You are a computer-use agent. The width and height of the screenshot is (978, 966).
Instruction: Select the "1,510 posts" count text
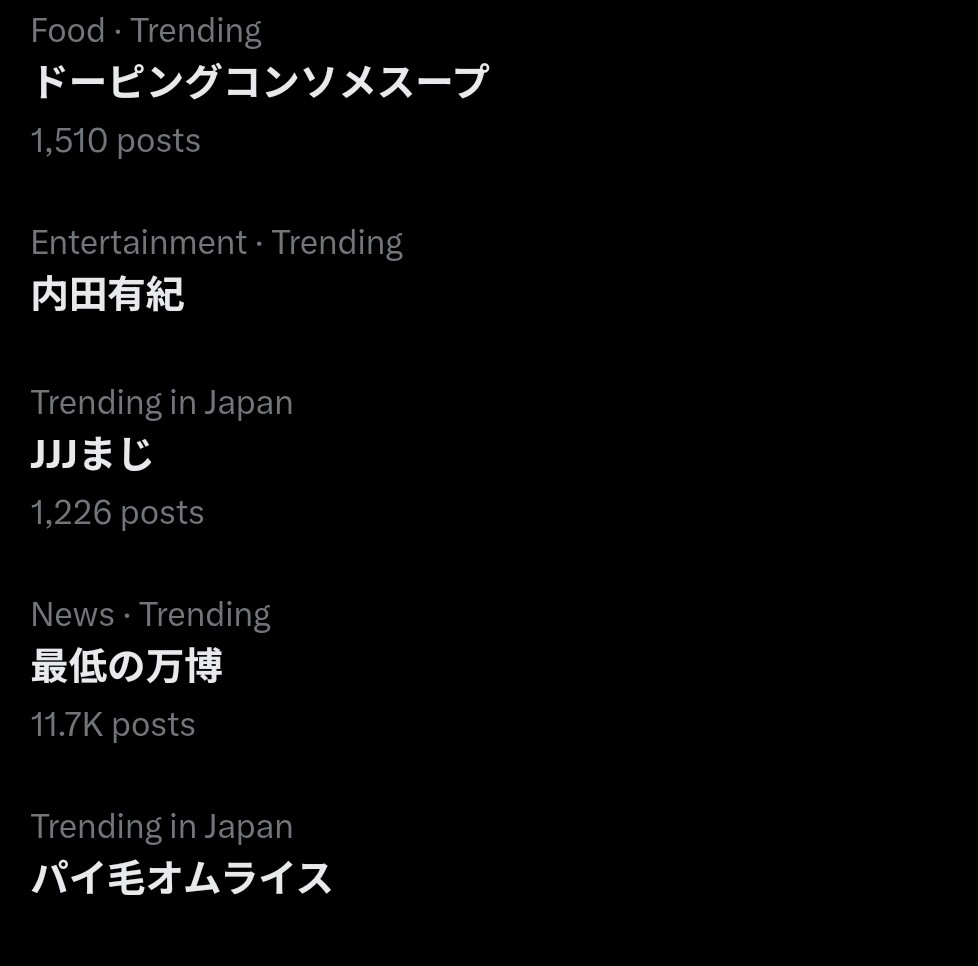115,141
